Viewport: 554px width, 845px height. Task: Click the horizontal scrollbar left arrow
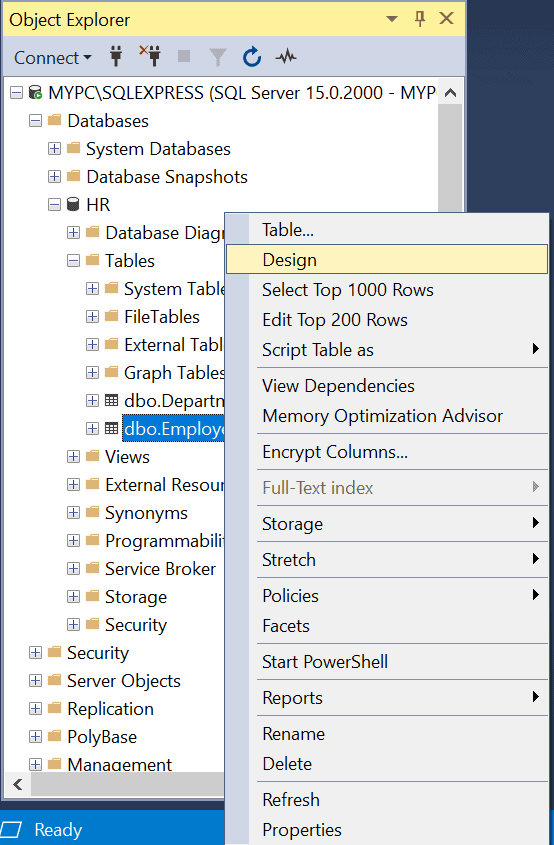click(18, 784)
